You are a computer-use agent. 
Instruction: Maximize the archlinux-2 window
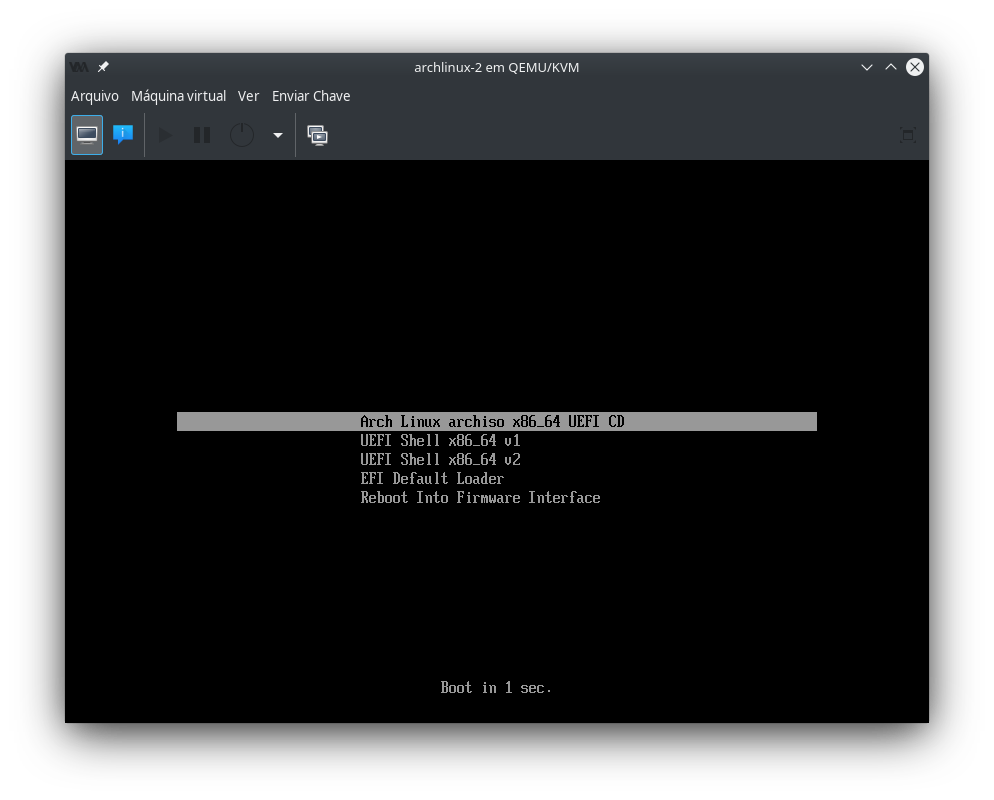click(891, 67)
